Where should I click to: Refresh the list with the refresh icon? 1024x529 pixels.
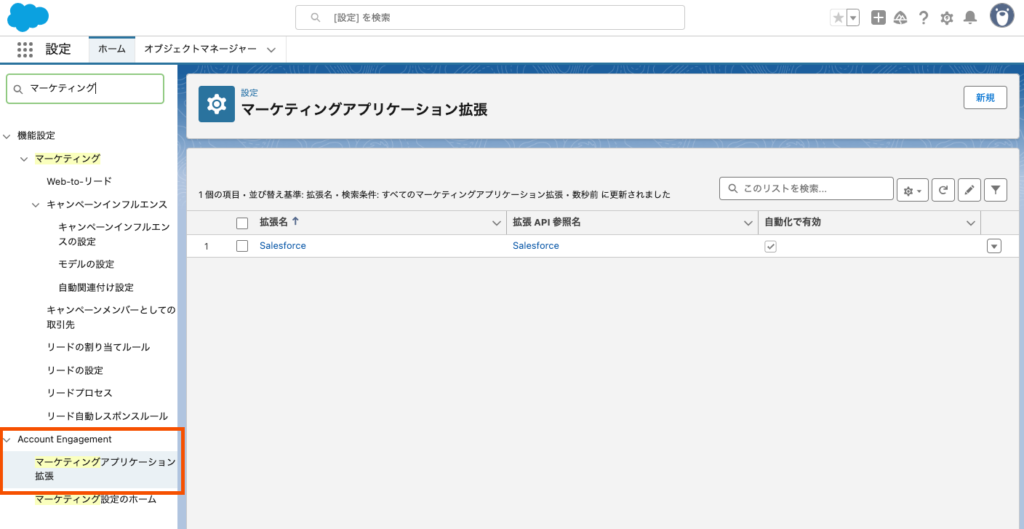coord(943,189)
